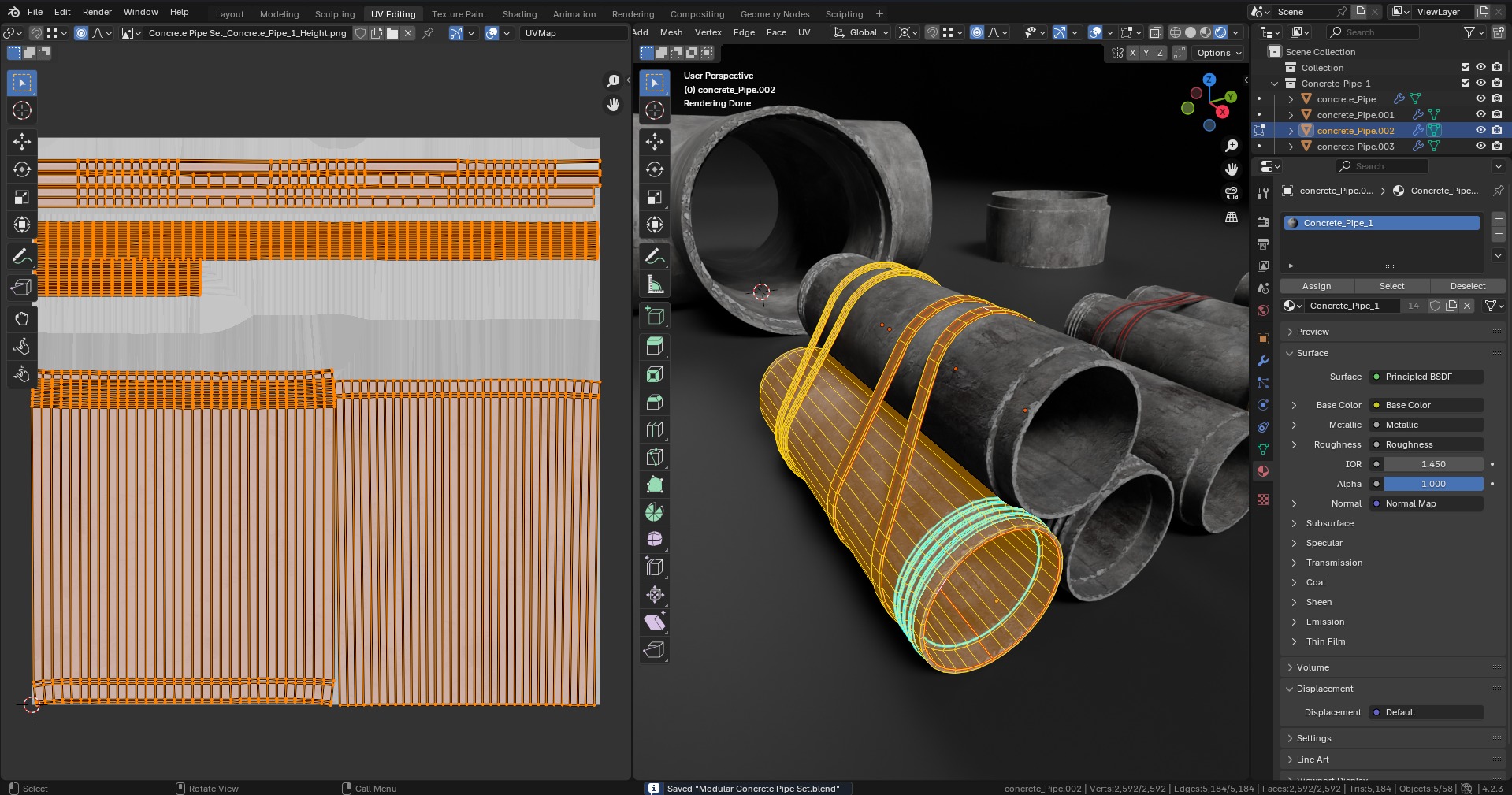This screenshot has height=795, width=1512.
Task: Expand the Emission section
Action: [x=1325, y=622]
